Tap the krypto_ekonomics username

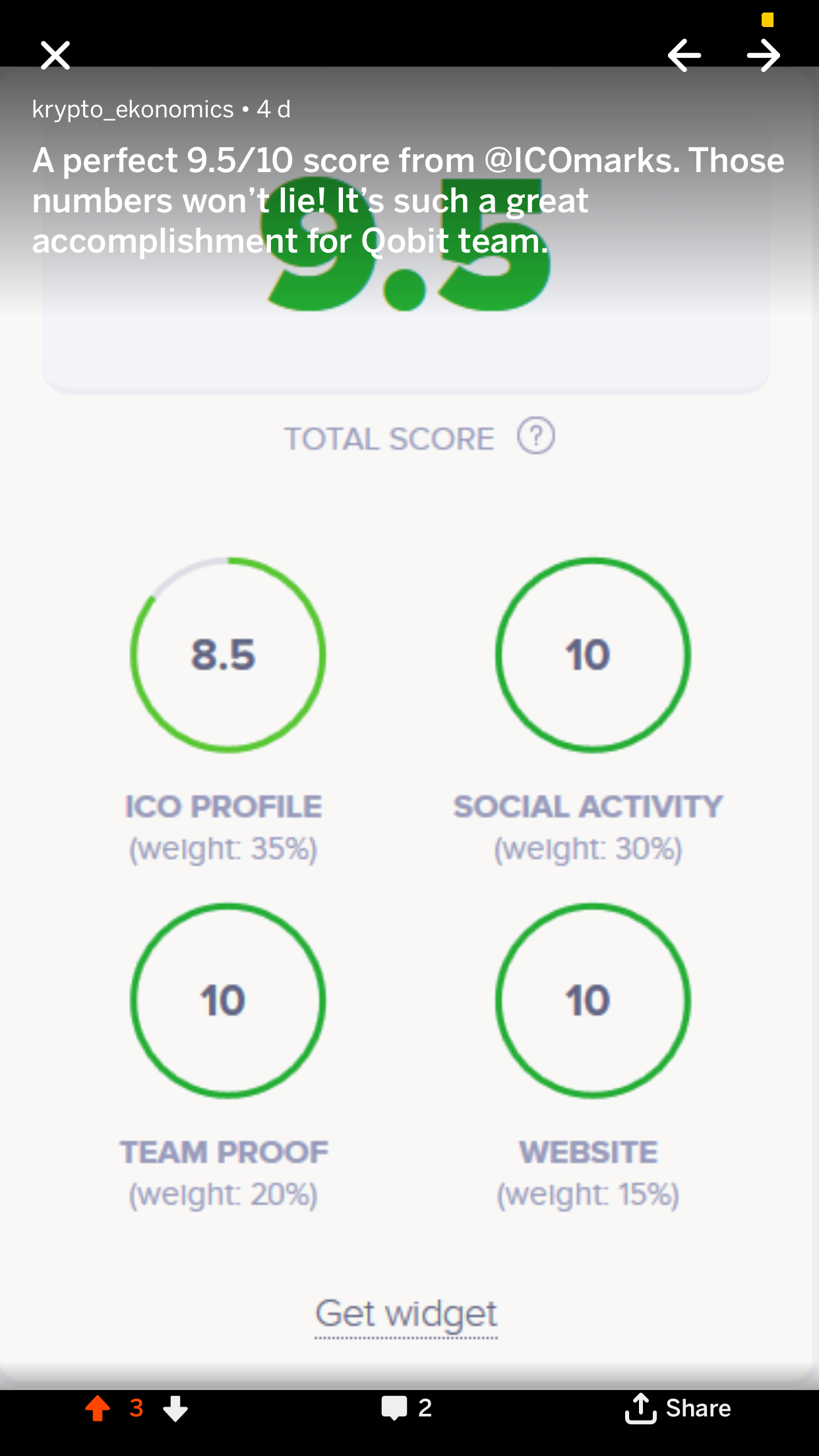coord(133,109)
